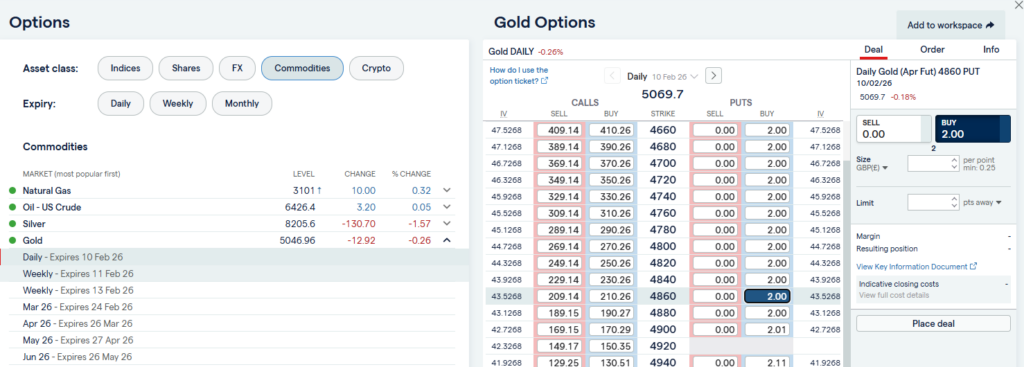Click the external-link icon next to option ticket help
This screenshot has width=1024, height=367.
tap(545, 81)
